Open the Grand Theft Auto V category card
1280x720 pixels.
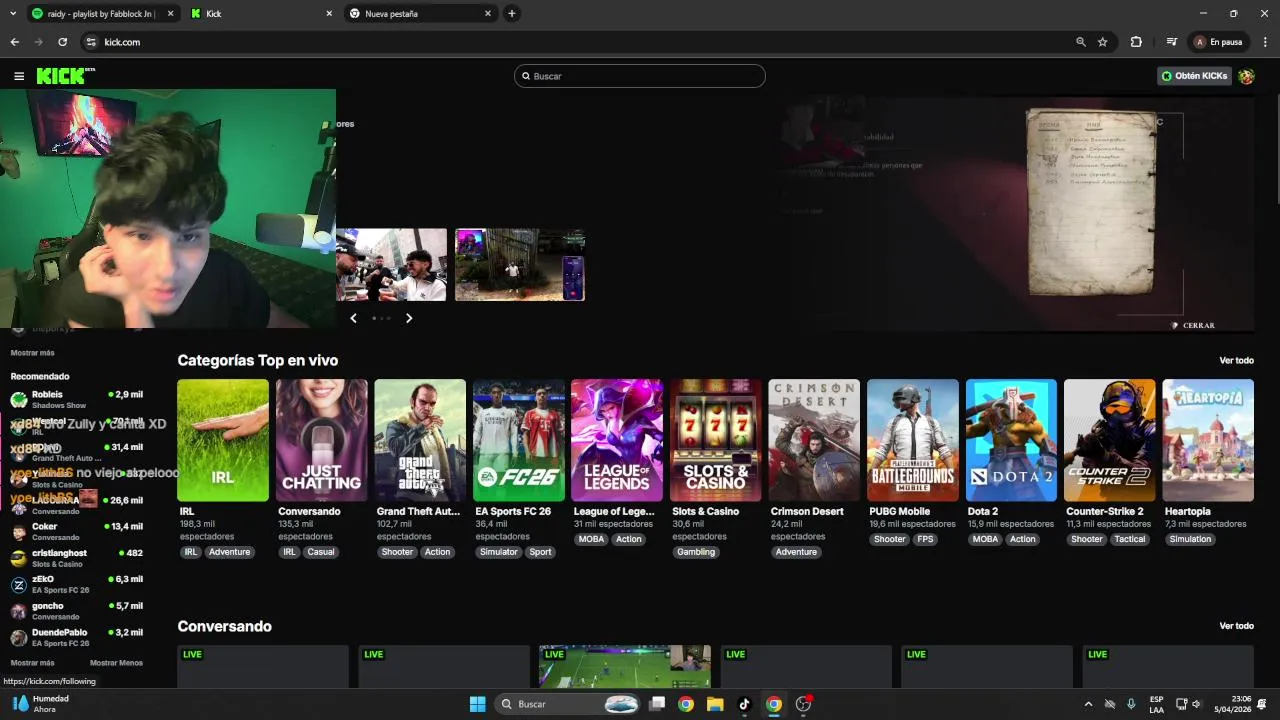click(420, 440)
